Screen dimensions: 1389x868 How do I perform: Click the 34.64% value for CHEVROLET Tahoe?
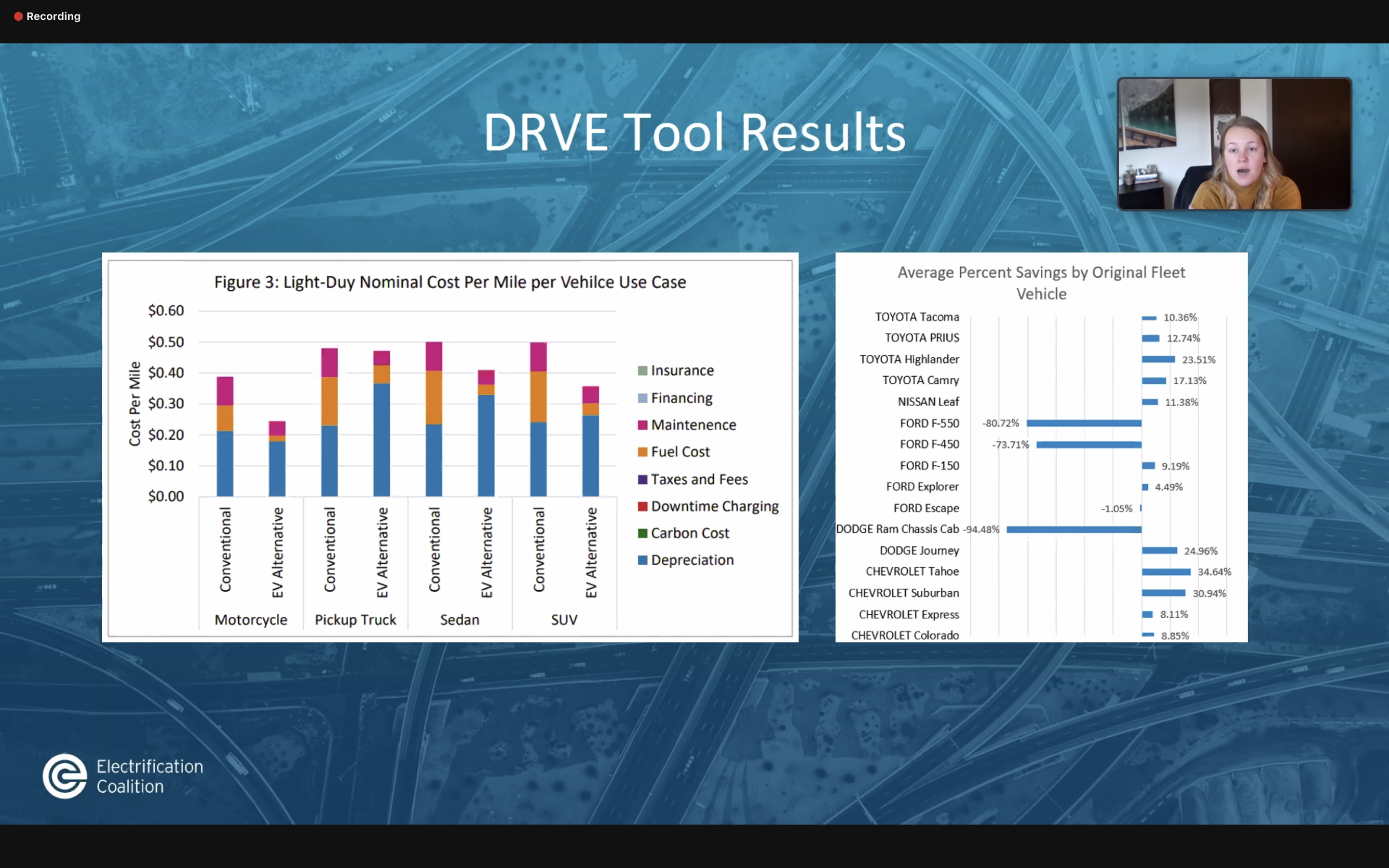tap(1214, 572)
